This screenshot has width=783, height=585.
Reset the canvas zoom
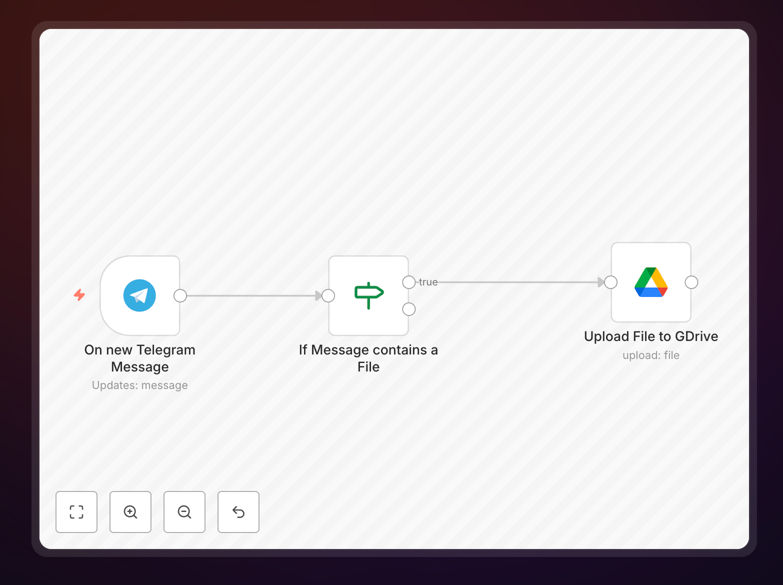pos(238,512)
